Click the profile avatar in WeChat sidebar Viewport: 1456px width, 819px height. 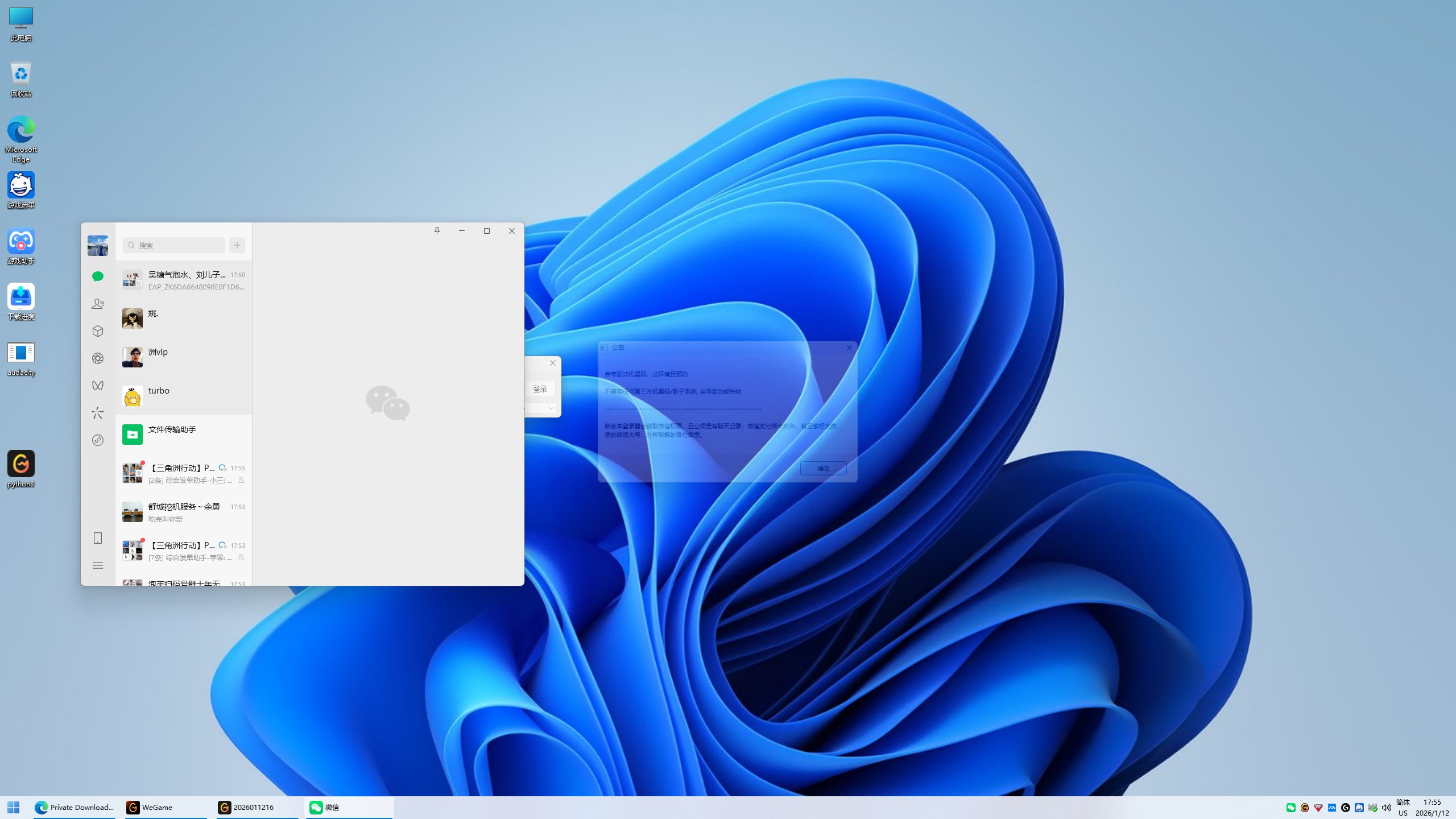pos(98,246)
